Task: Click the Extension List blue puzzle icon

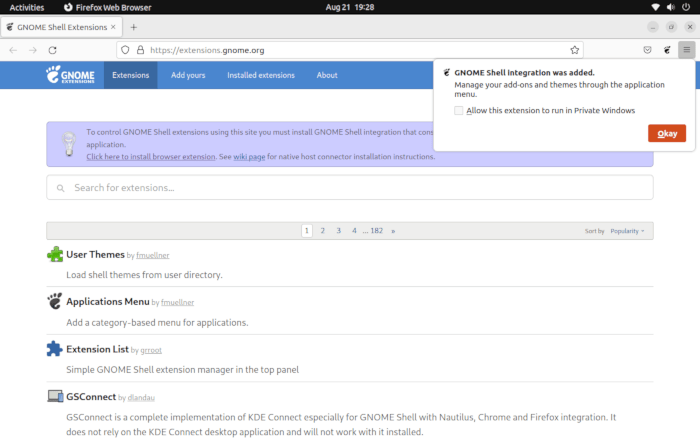Action: (x=54, y=349)
